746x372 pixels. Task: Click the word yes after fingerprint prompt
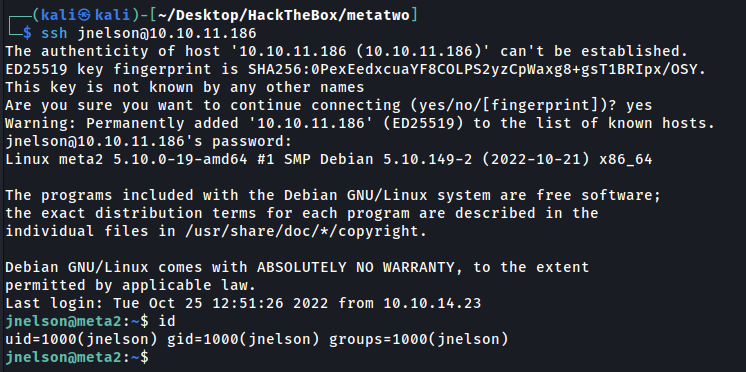click(x=638, y=106)
